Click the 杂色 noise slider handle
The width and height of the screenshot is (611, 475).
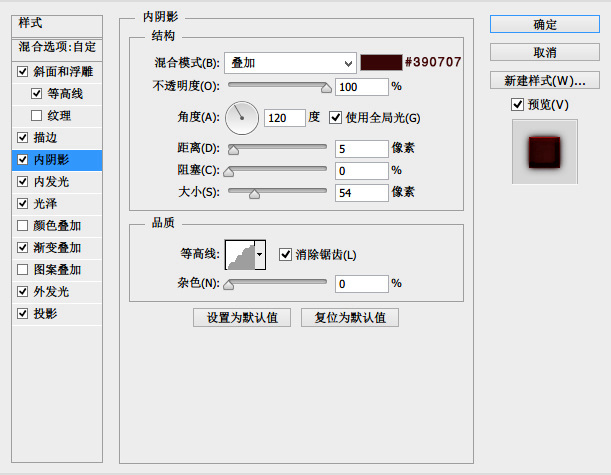pyautogui.click(x=229, y=285)
